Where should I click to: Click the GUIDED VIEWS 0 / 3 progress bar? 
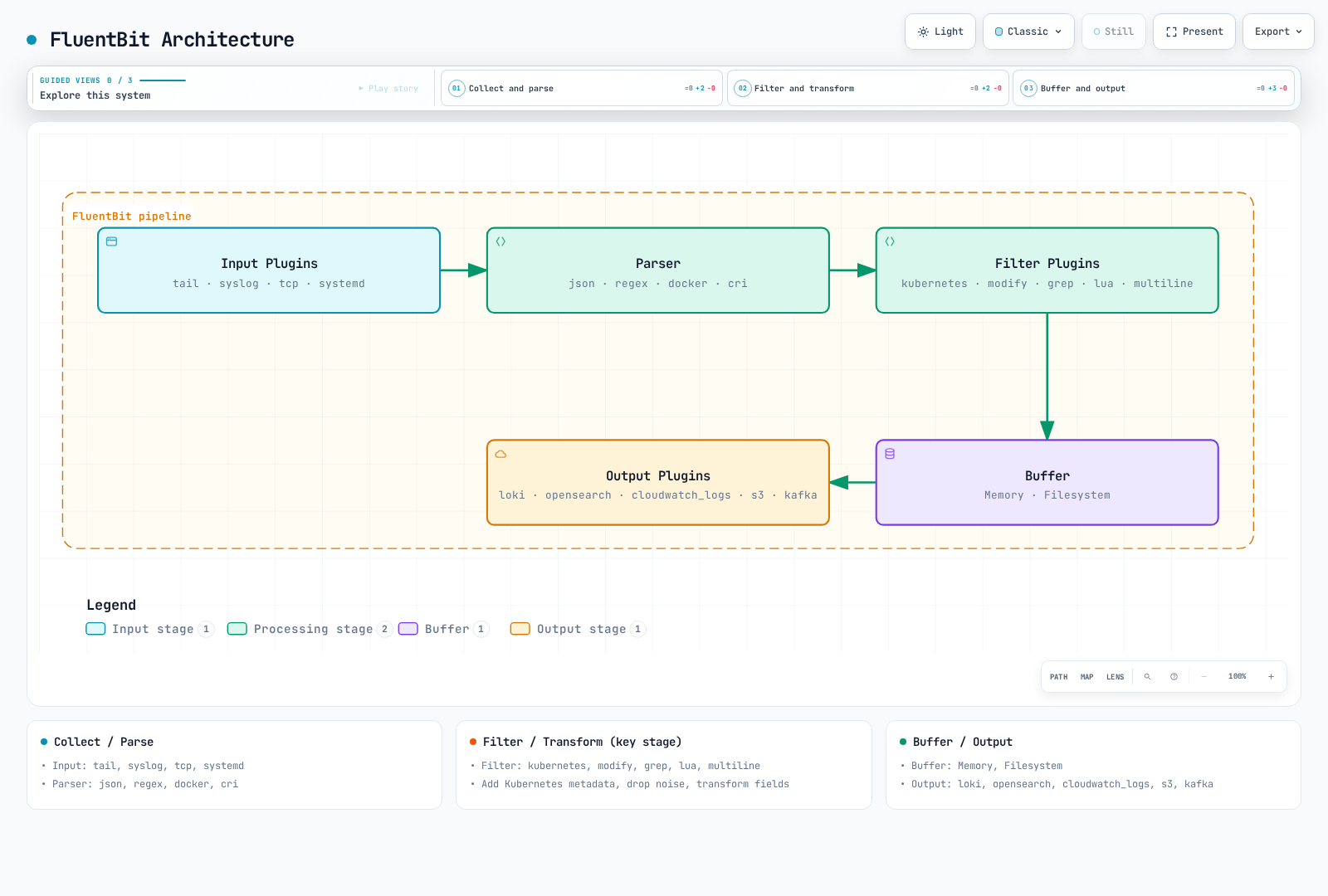pos(163,80)
